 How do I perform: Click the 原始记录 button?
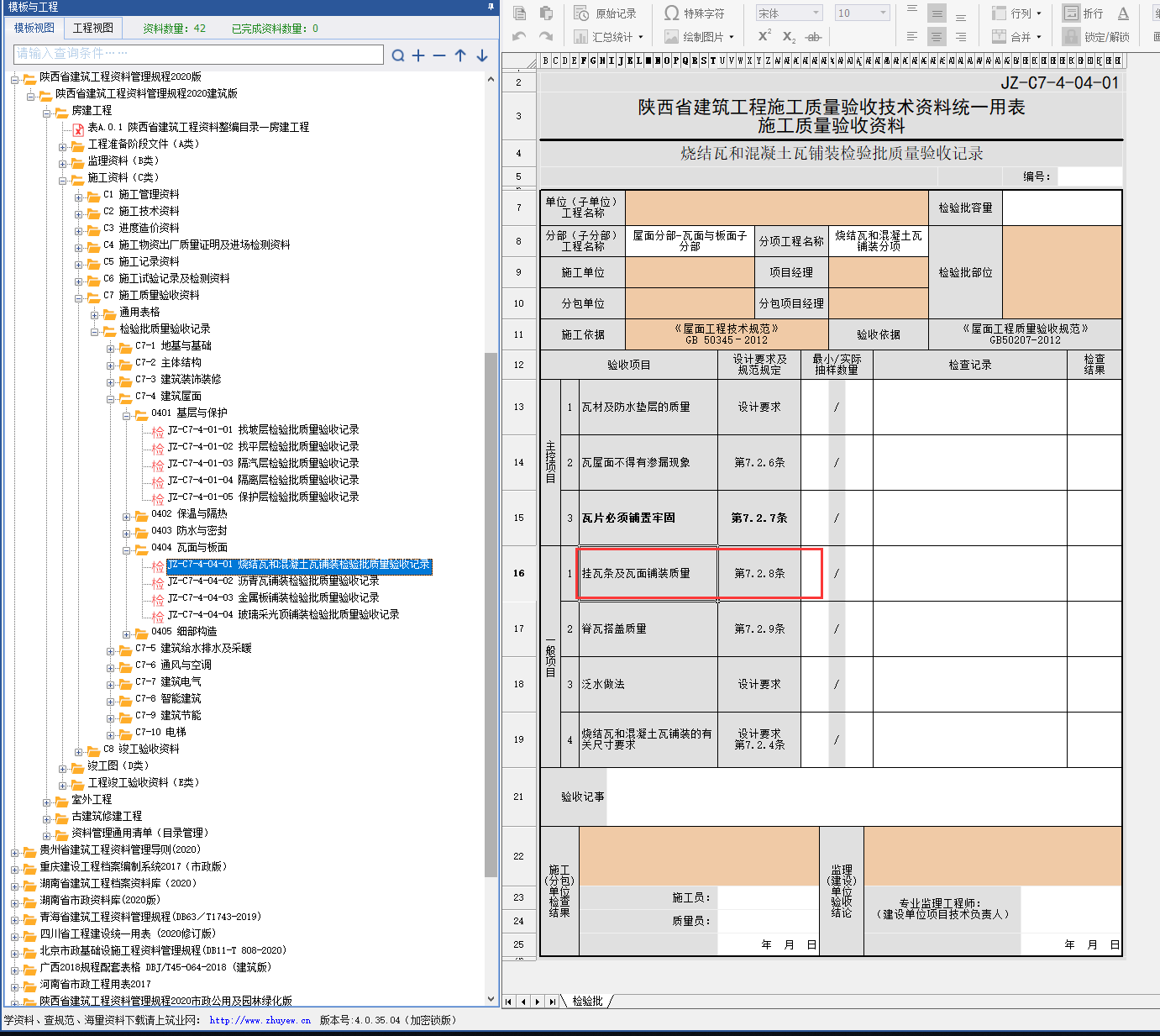click(606, 13)
